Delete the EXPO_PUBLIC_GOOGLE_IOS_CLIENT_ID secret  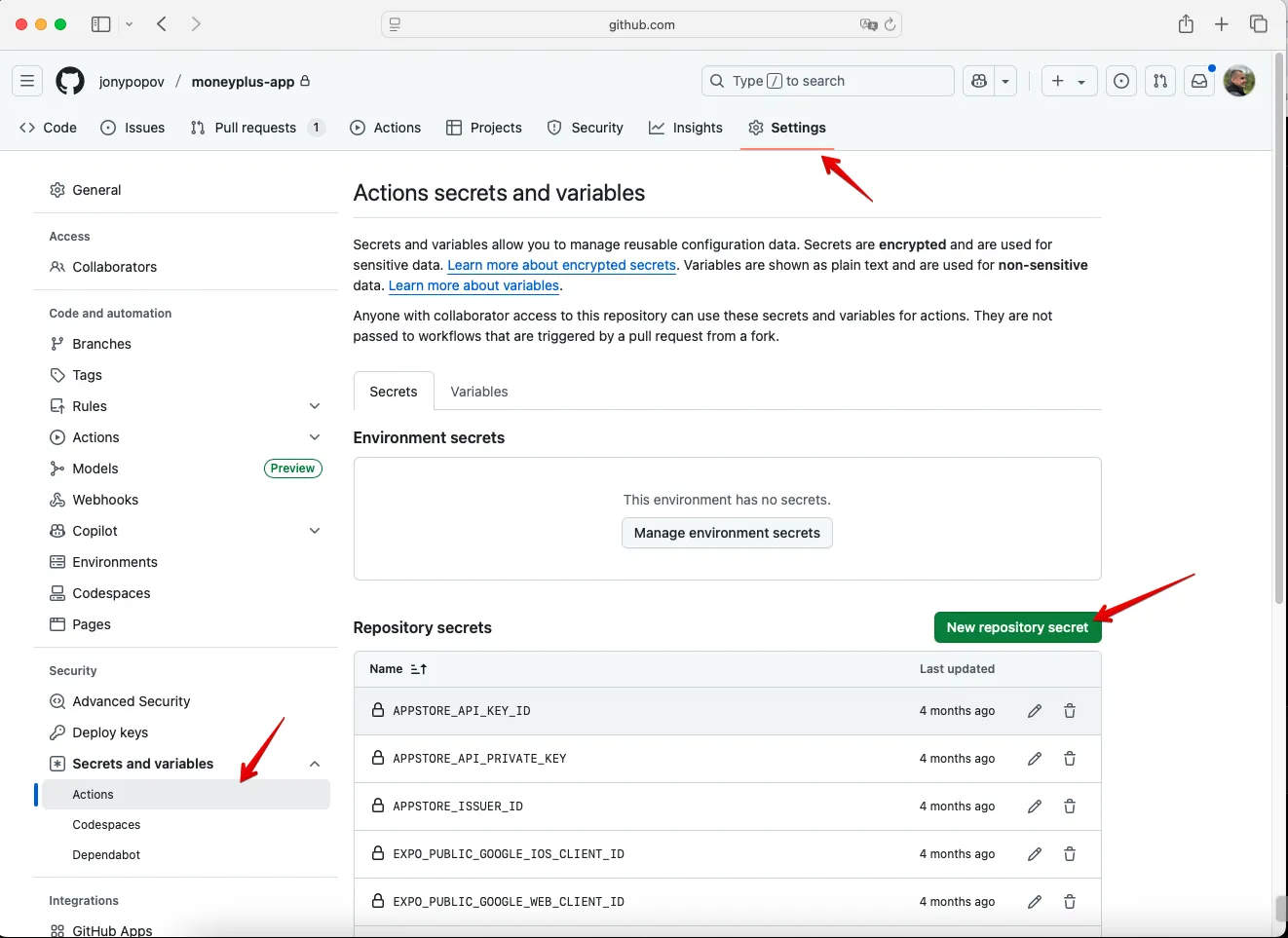(x=1070, y=854)
